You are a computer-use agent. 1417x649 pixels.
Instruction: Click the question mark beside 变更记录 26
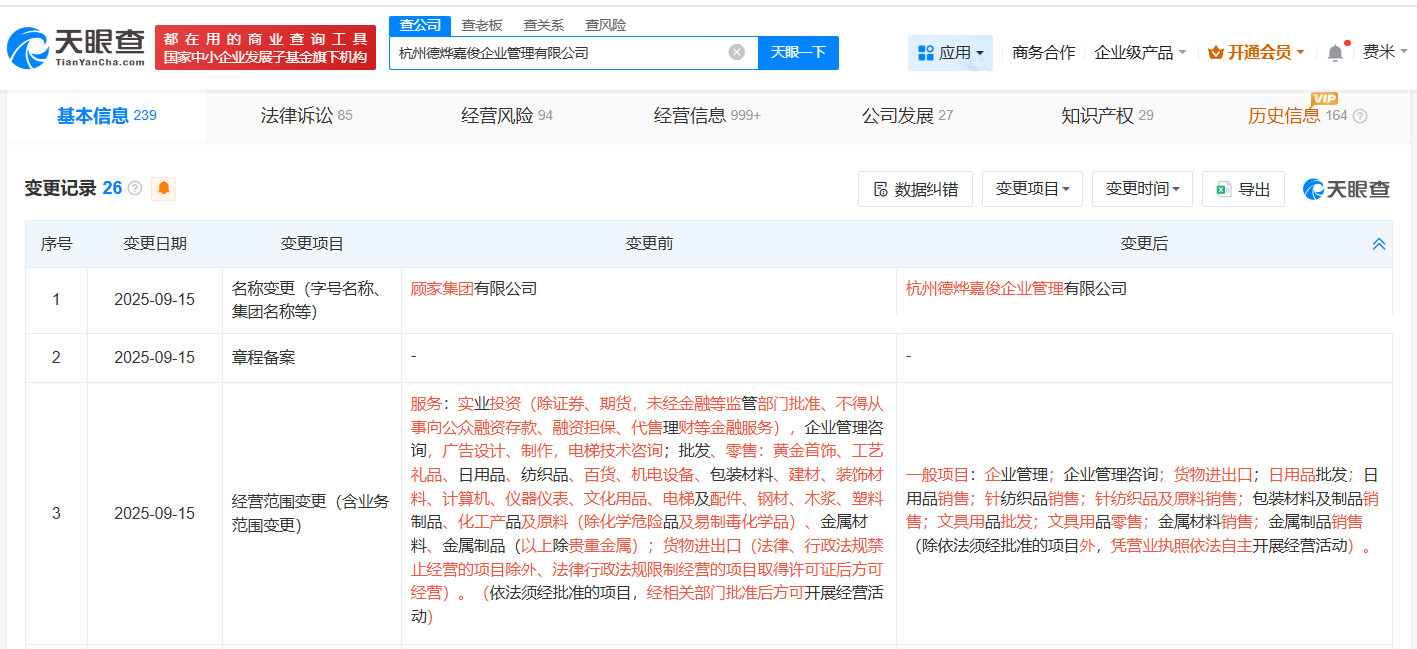[x=134, y=187]
